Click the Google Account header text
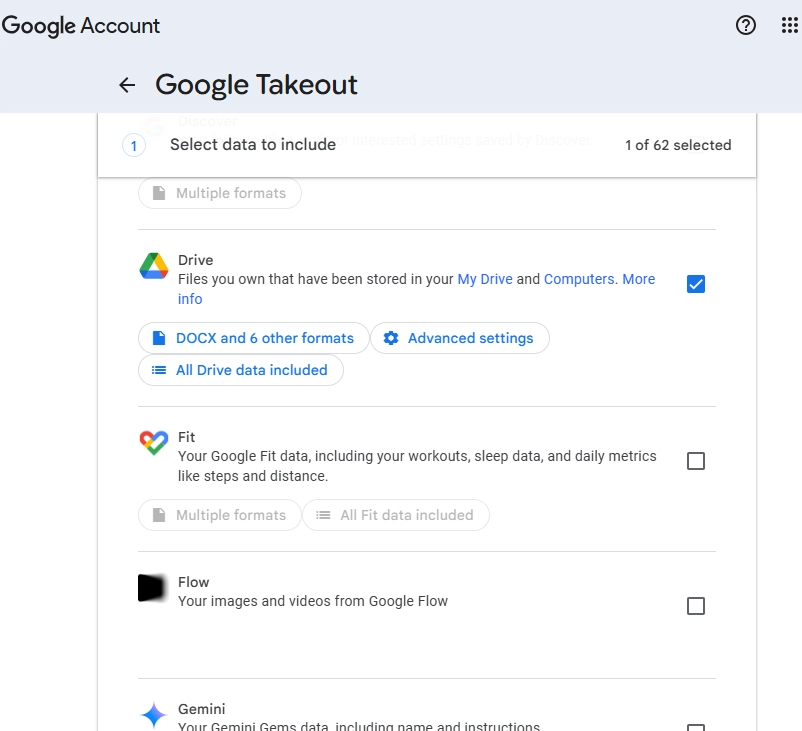802x731 pixels. tap(81, 25)
